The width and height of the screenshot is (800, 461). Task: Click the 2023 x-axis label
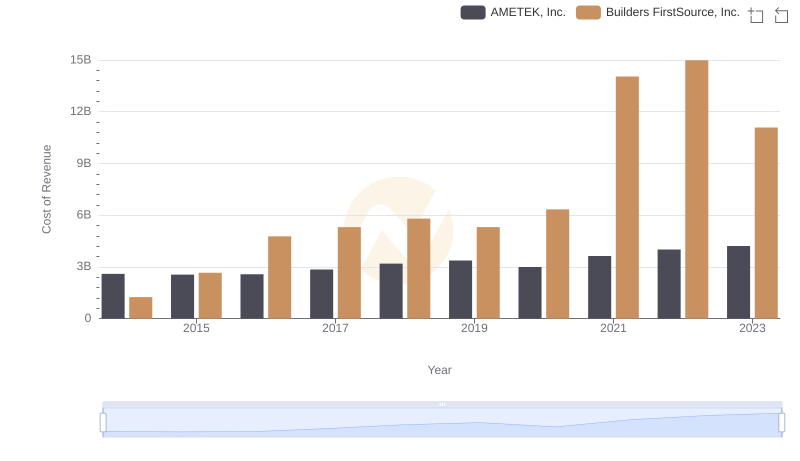tap(752, 328)
